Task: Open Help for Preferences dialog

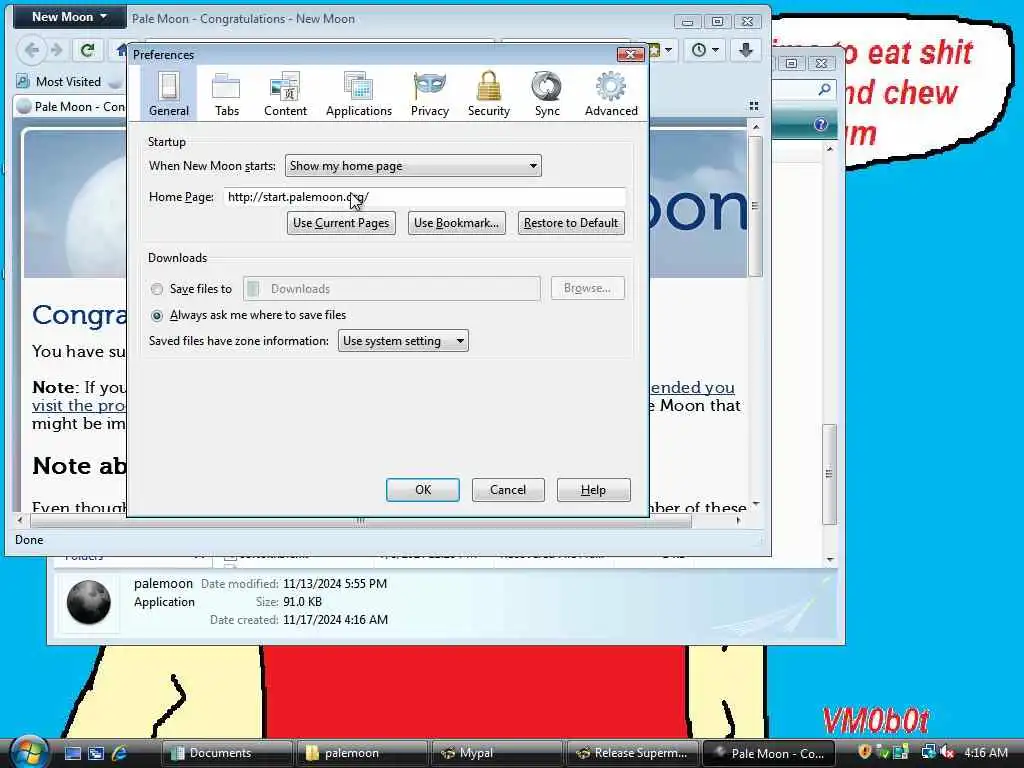Action: tap(594, 490)
